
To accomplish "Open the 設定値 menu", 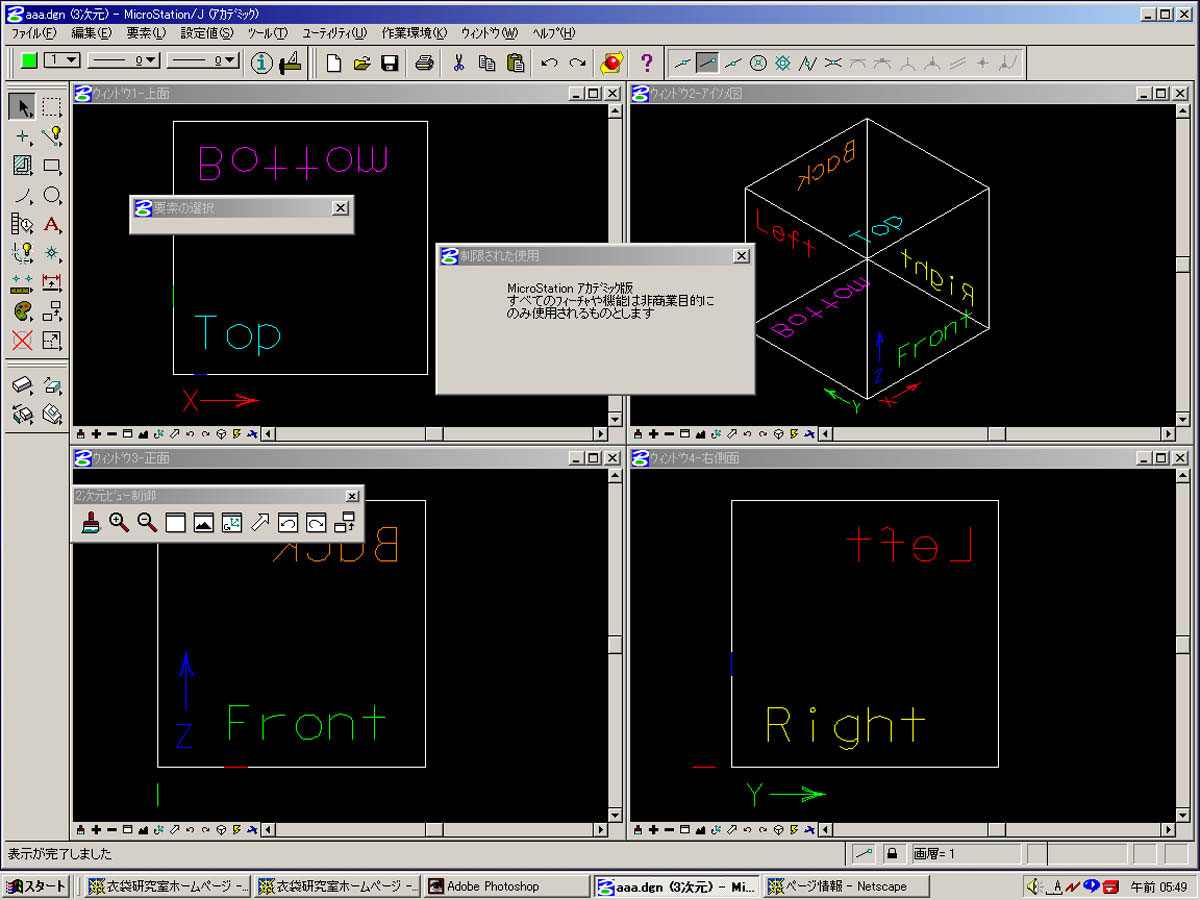I will 207,33.
